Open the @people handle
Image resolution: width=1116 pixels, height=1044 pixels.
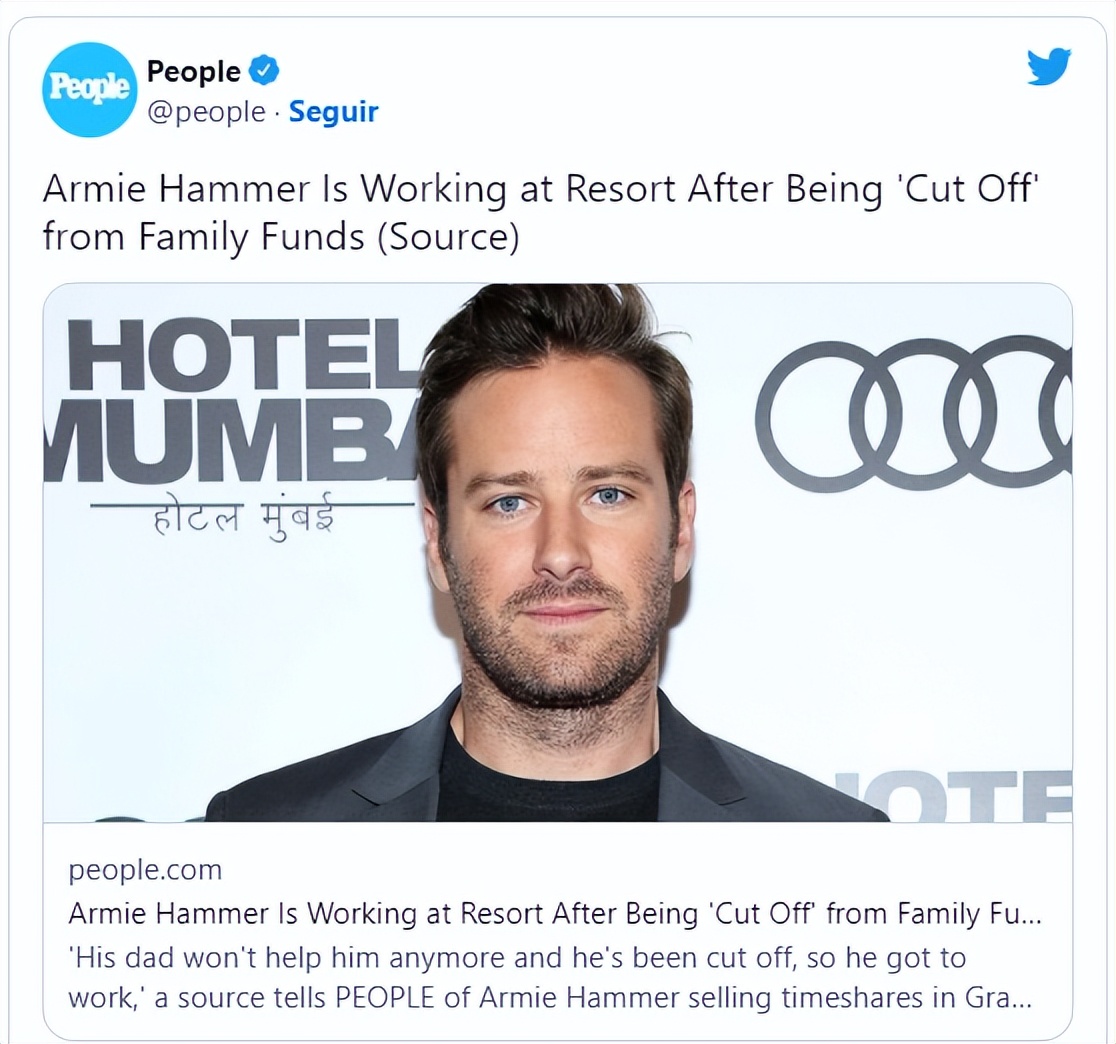click(206, 112)
